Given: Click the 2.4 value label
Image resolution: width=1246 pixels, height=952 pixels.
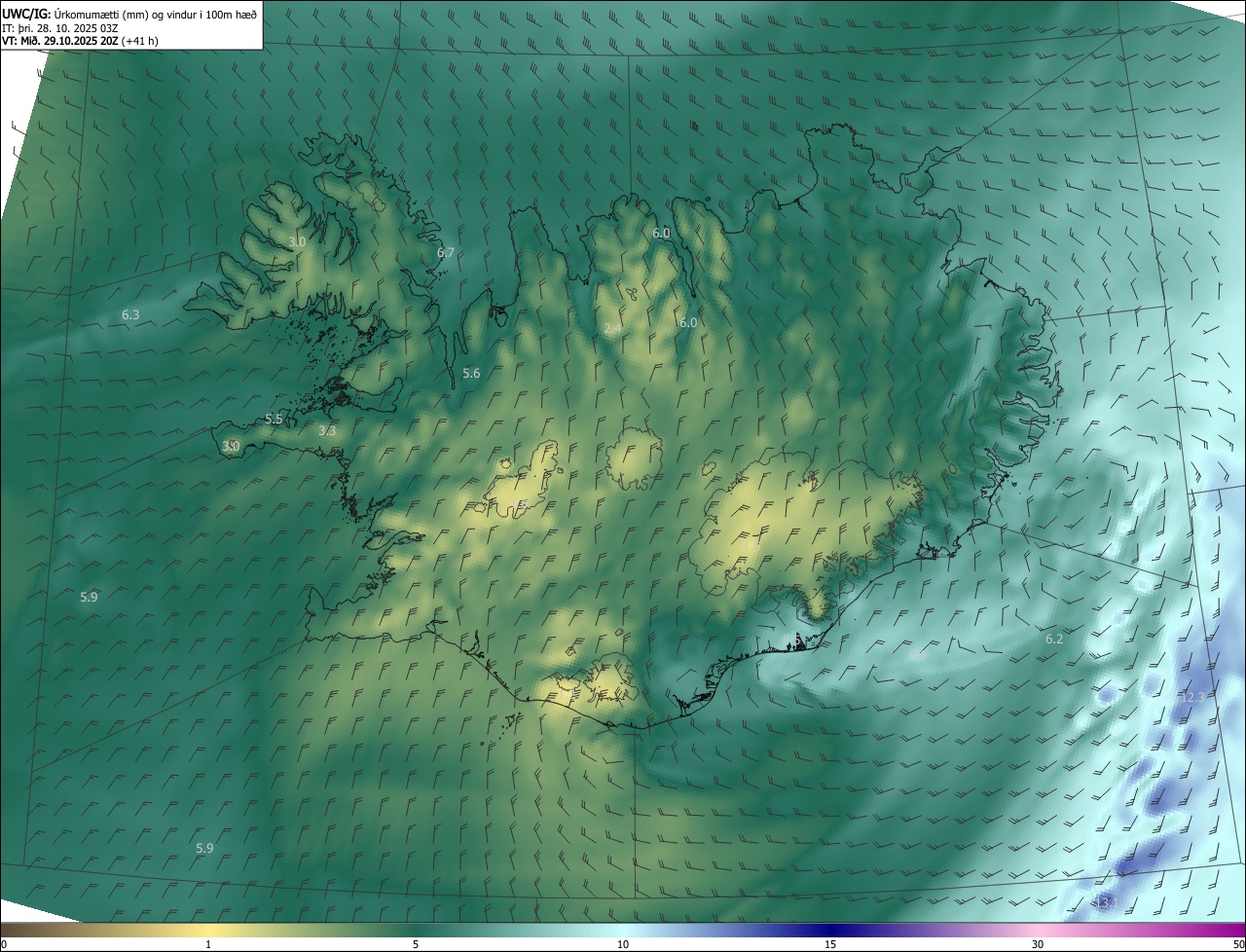Looking at the screenshot, I should pyautogui.click(x=612, y=329).
